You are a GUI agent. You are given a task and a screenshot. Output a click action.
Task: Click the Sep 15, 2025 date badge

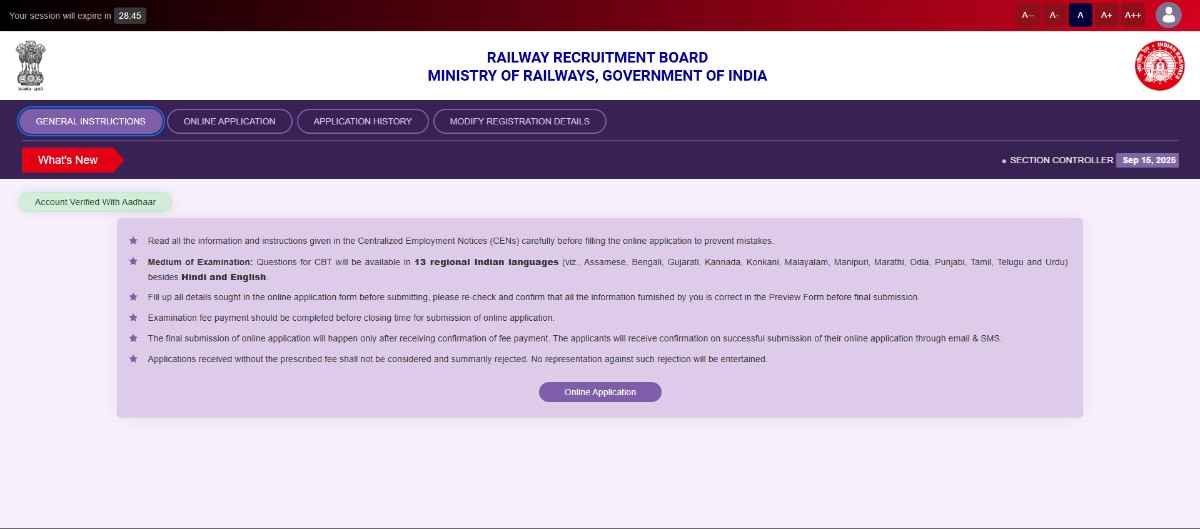click(x=1149, y=160)
